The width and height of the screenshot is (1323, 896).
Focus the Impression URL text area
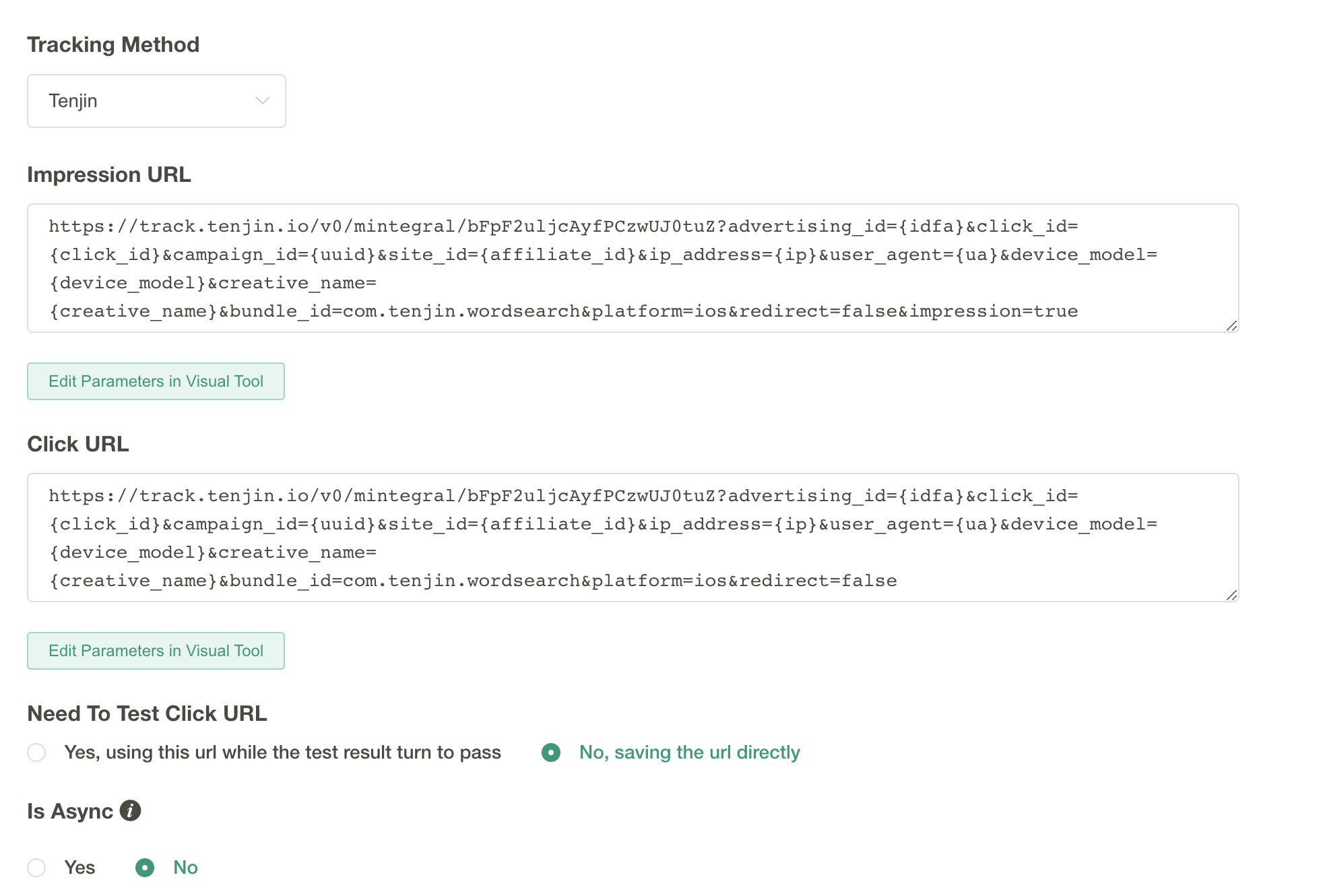tap(633, 268)
